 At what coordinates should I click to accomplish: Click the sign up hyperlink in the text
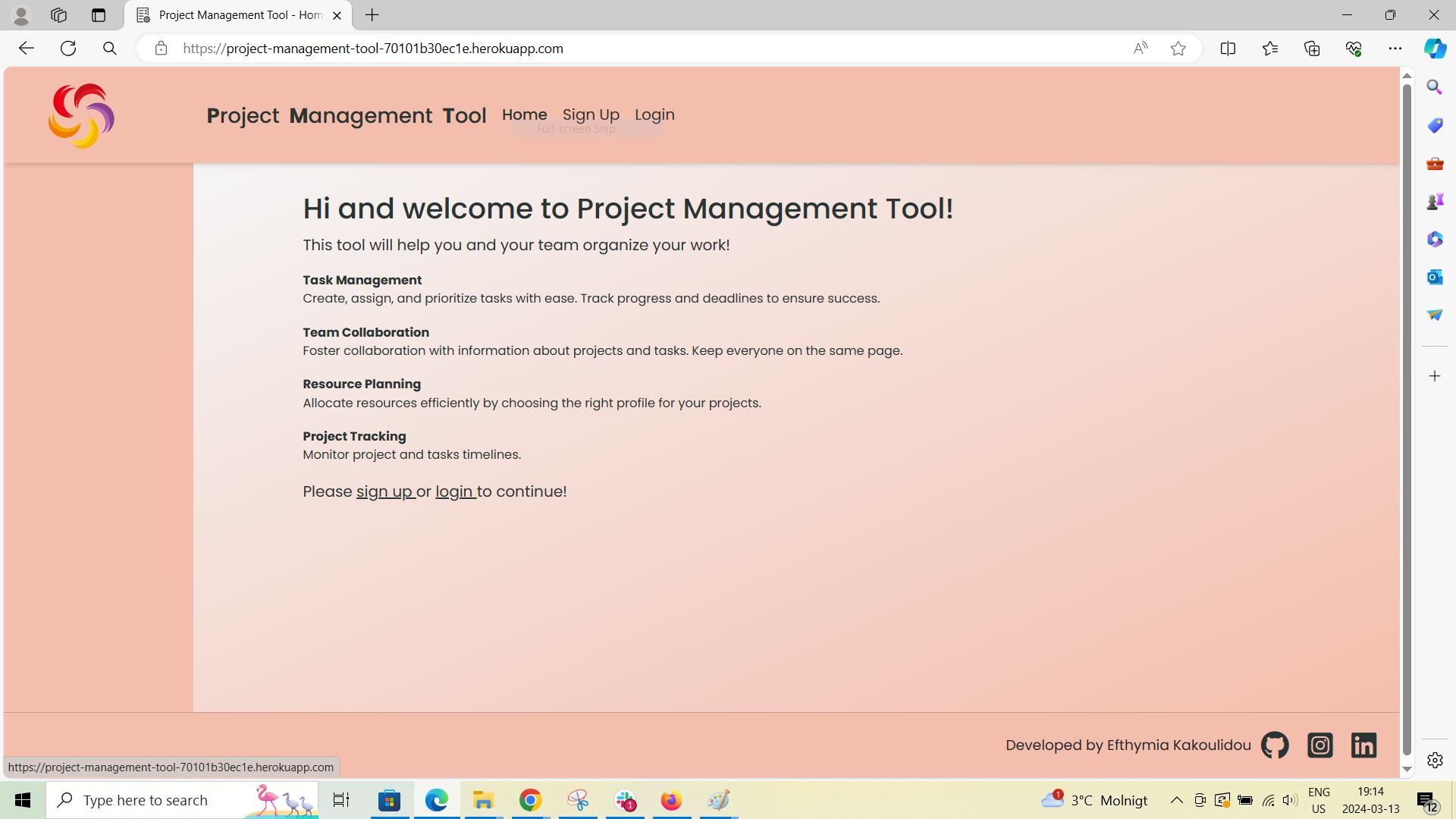pos(384,491)
